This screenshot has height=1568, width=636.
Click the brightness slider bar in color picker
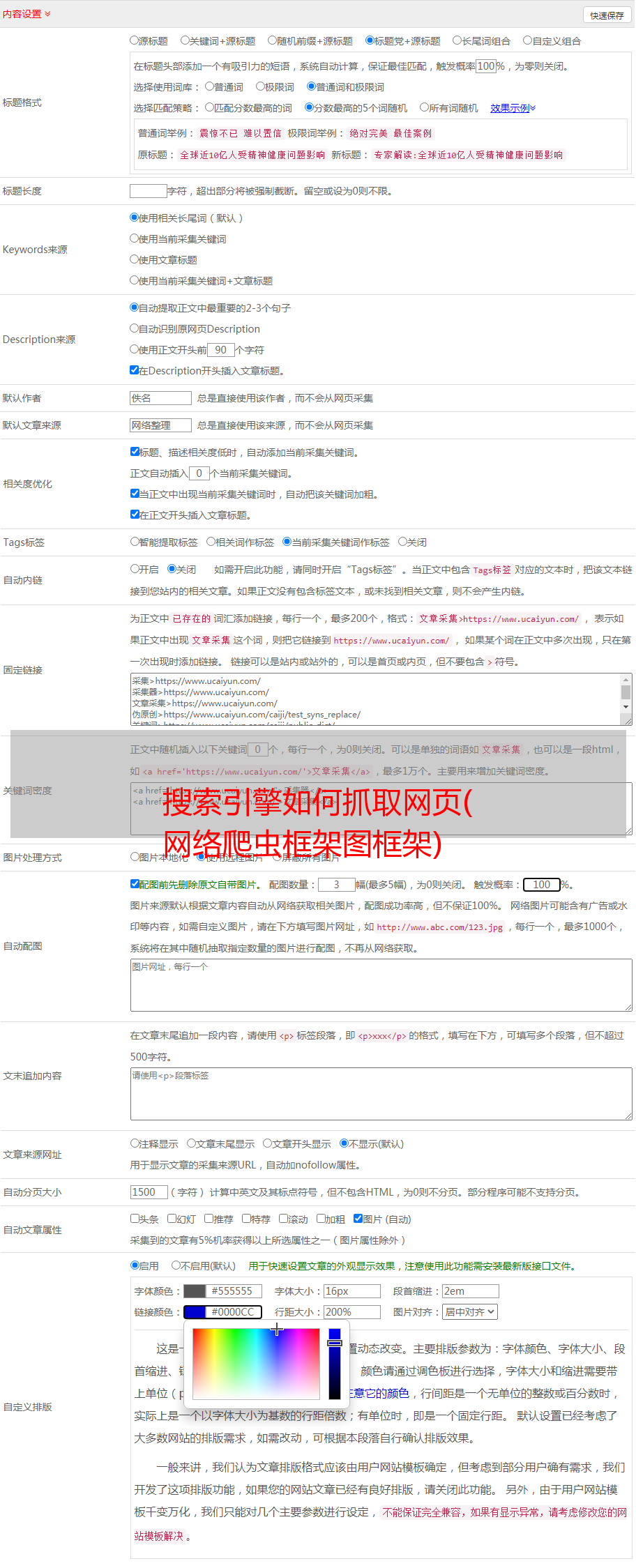tap(335, 1363)
